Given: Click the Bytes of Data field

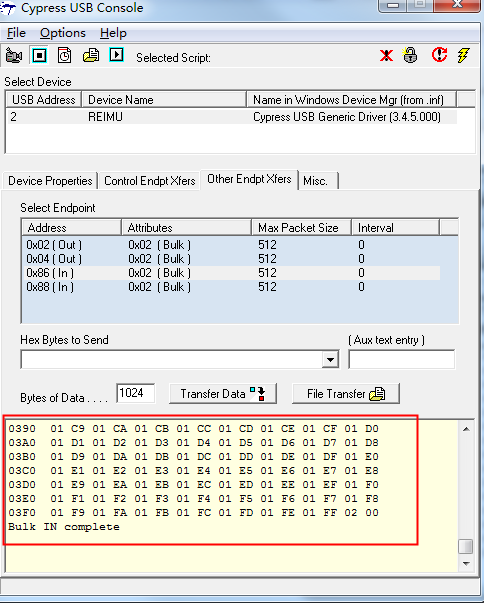Looking at the screenshot, I should click(x=135, y=393).
